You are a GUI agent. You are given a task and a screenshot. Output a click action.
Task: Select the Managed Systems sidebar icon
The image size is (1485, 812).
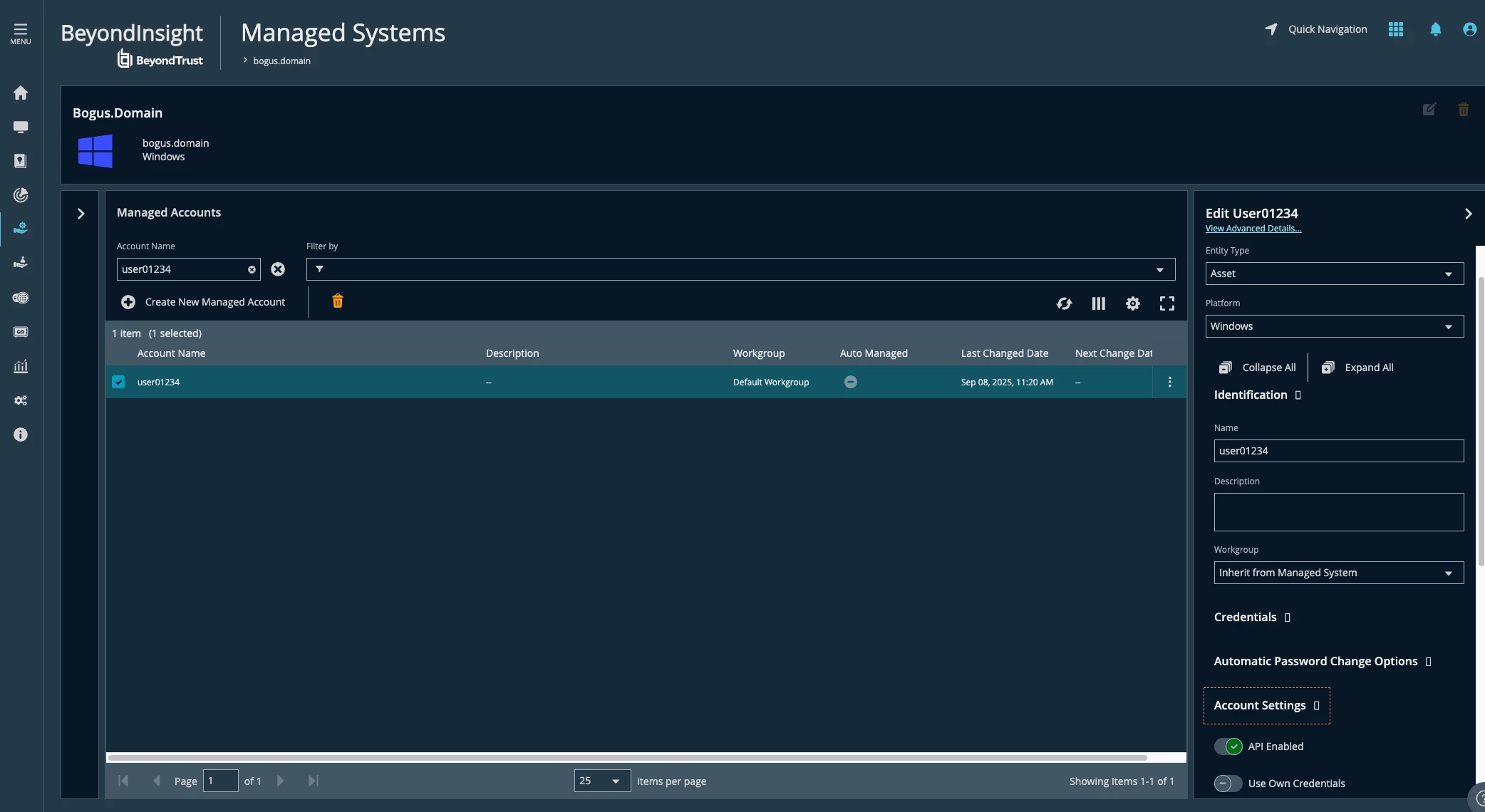21,228
